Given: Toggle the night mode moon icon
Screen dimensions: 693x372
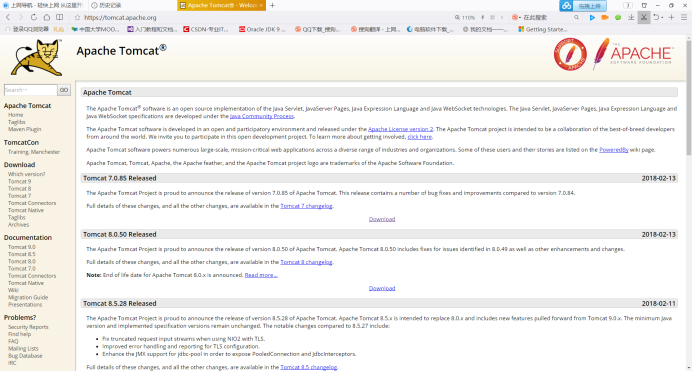Looking at the screenshot, I should [x=628, y=5].
